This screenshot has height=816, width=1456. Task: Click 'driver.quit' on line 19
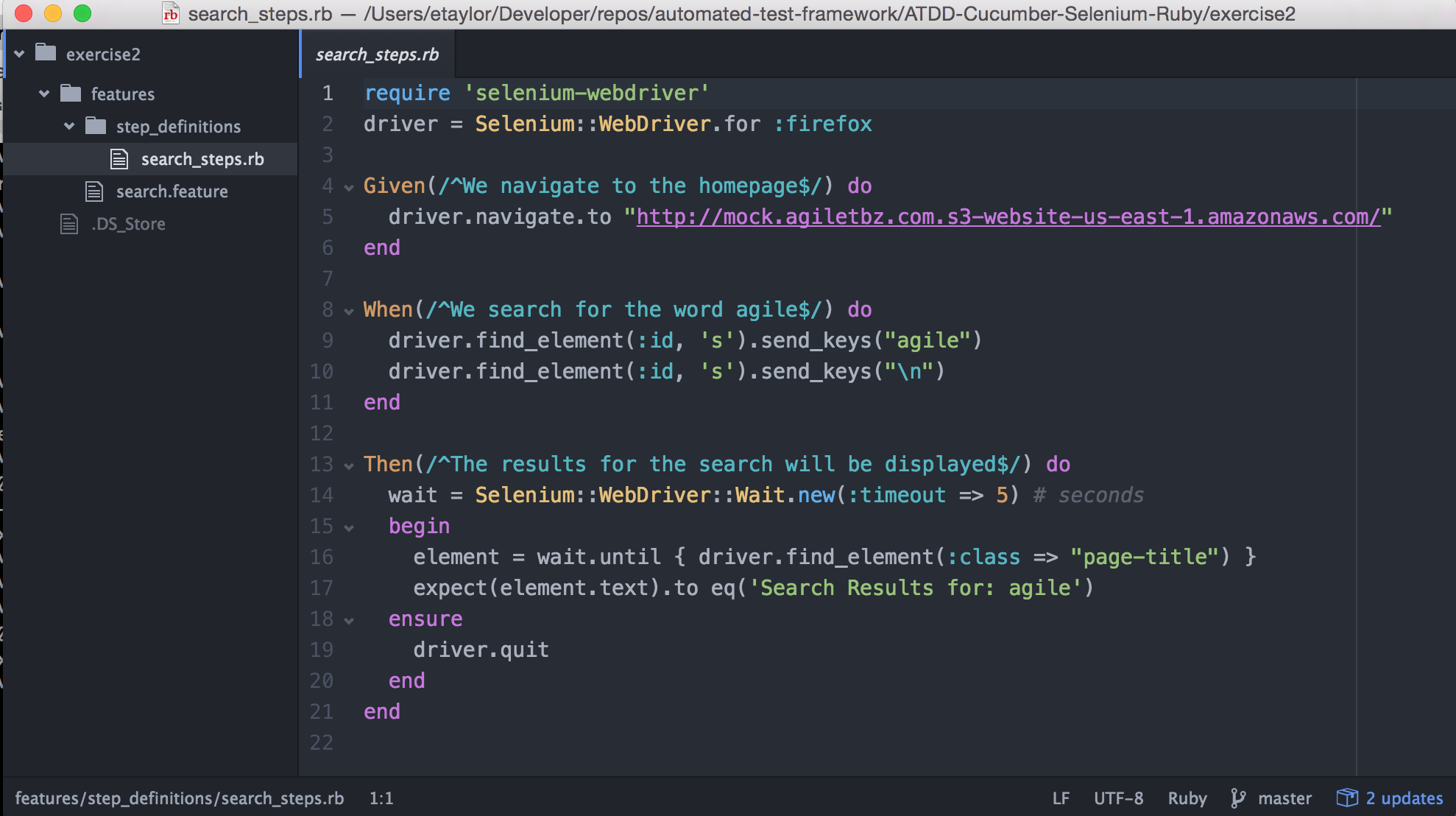[x=481, y=650]
